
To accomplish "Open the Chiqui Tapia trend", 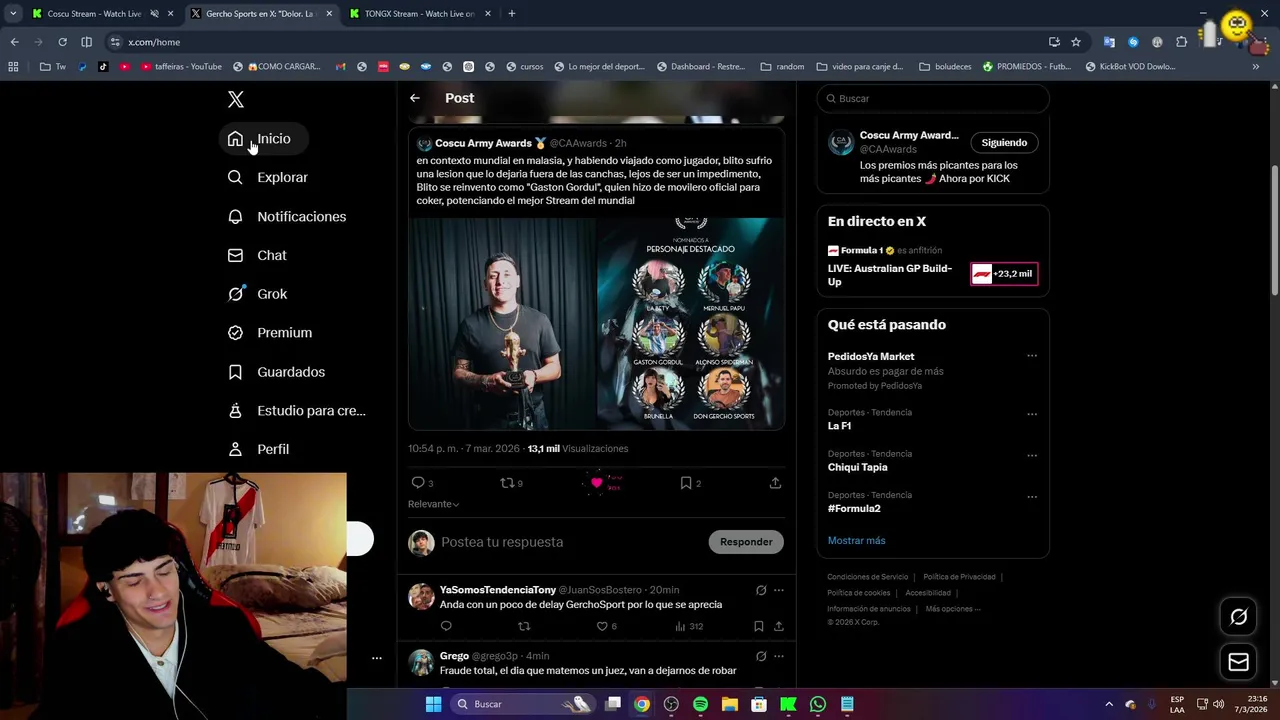I will click(x=857, y=467).
